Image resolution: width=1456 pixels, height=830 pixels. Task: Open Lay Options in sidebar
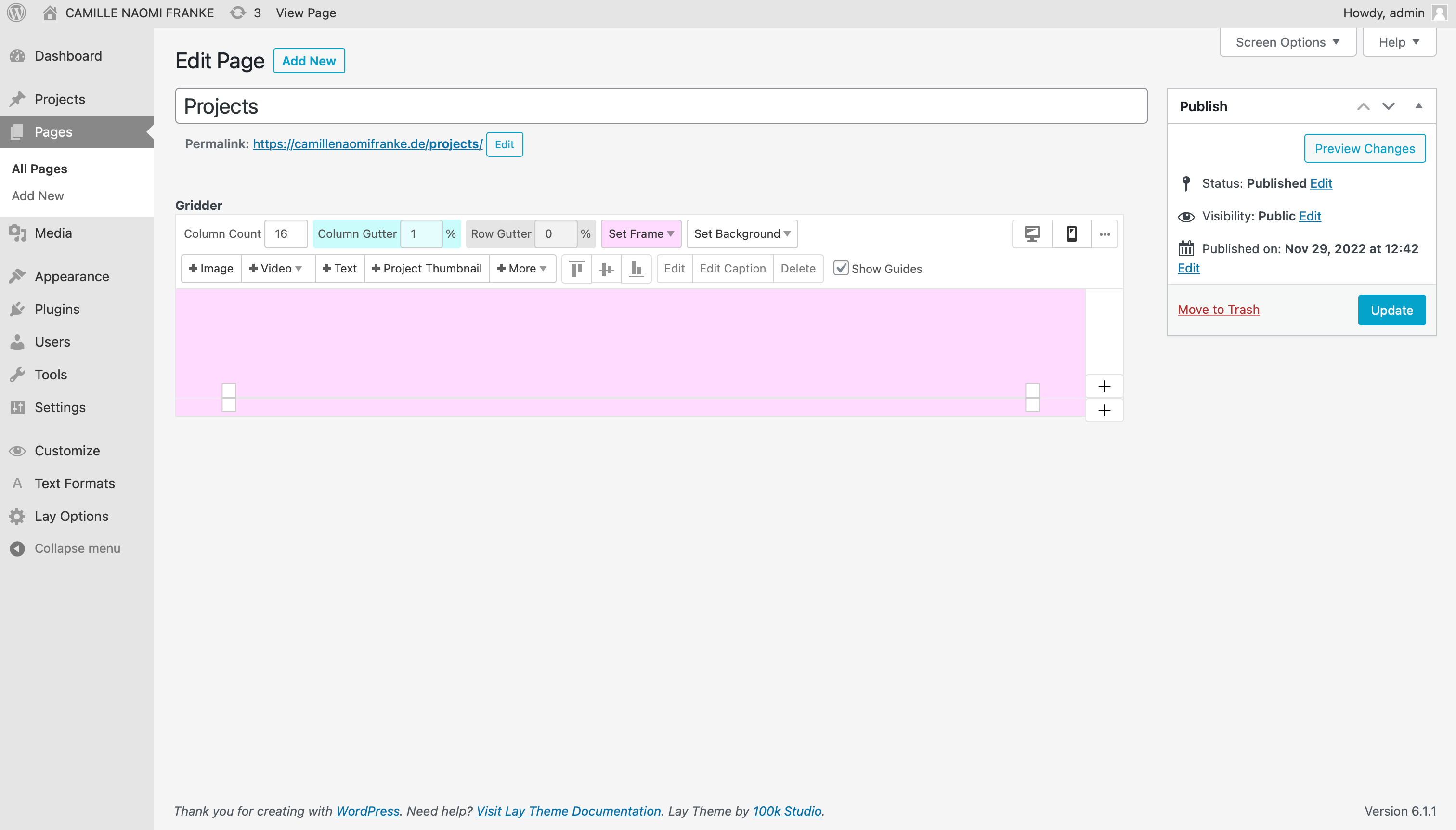[71, 516]
